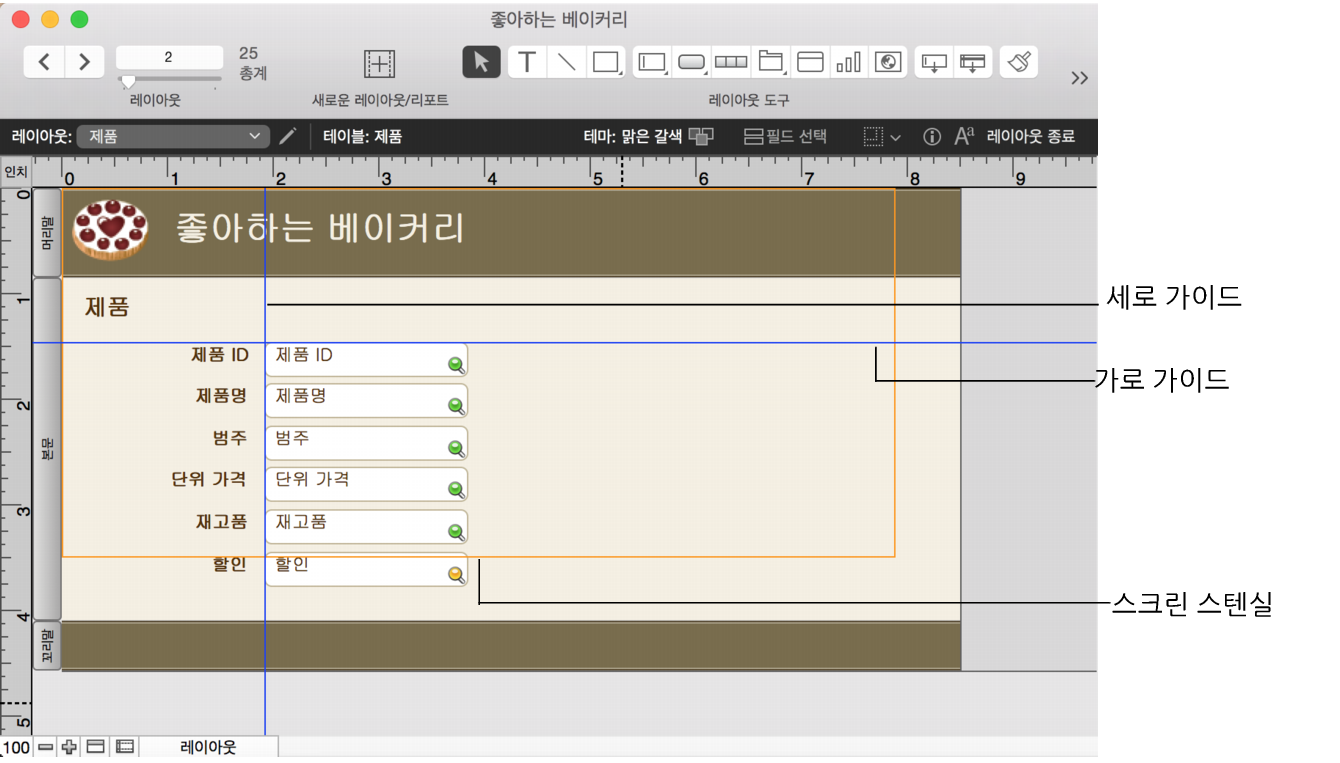The image size is (1340, 763).
Task: Click the change theme icon next to 맑은 갈색
Action: point(701,137)
